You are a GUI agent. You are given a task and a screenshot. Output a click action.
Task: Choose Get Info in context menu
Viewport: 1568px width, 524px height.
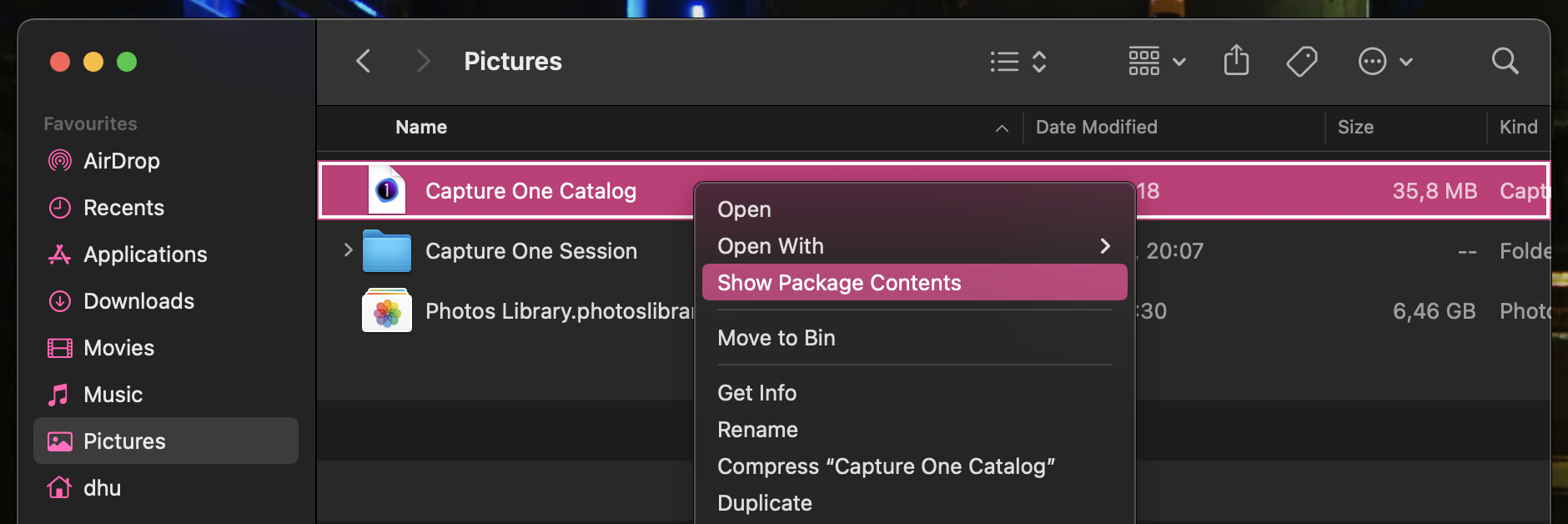(x=757, y=393)
